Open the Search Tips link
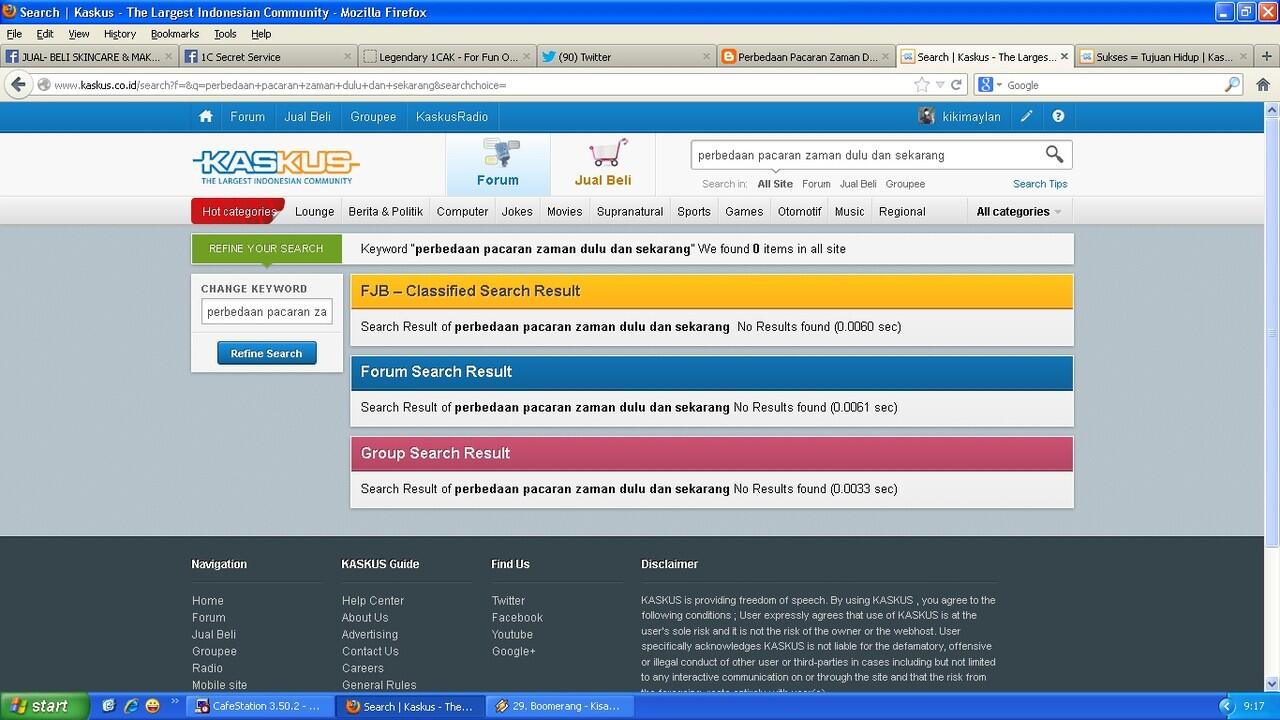Viewport: 1280px width, 720px height. click(1040, 184)
